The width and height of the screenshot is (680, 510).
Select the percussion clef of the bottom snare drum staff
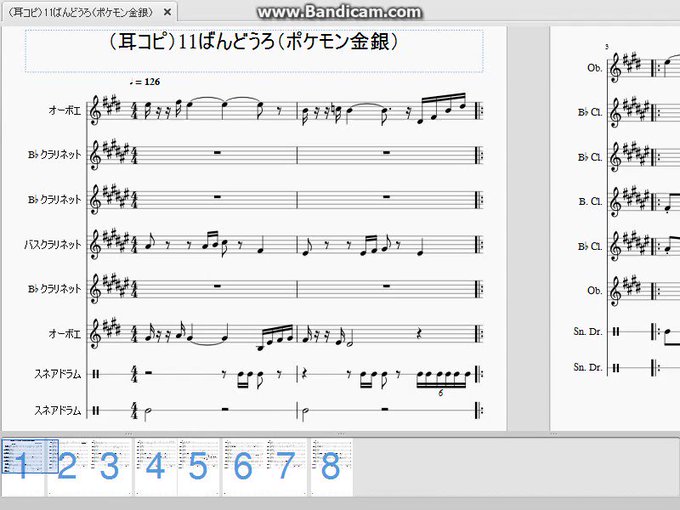tap(96, 410)
